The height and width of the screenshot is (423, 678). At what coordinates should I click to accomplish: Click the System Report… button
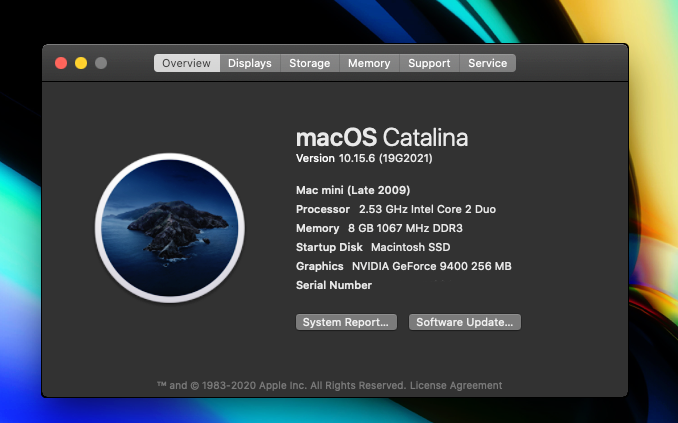346,322
